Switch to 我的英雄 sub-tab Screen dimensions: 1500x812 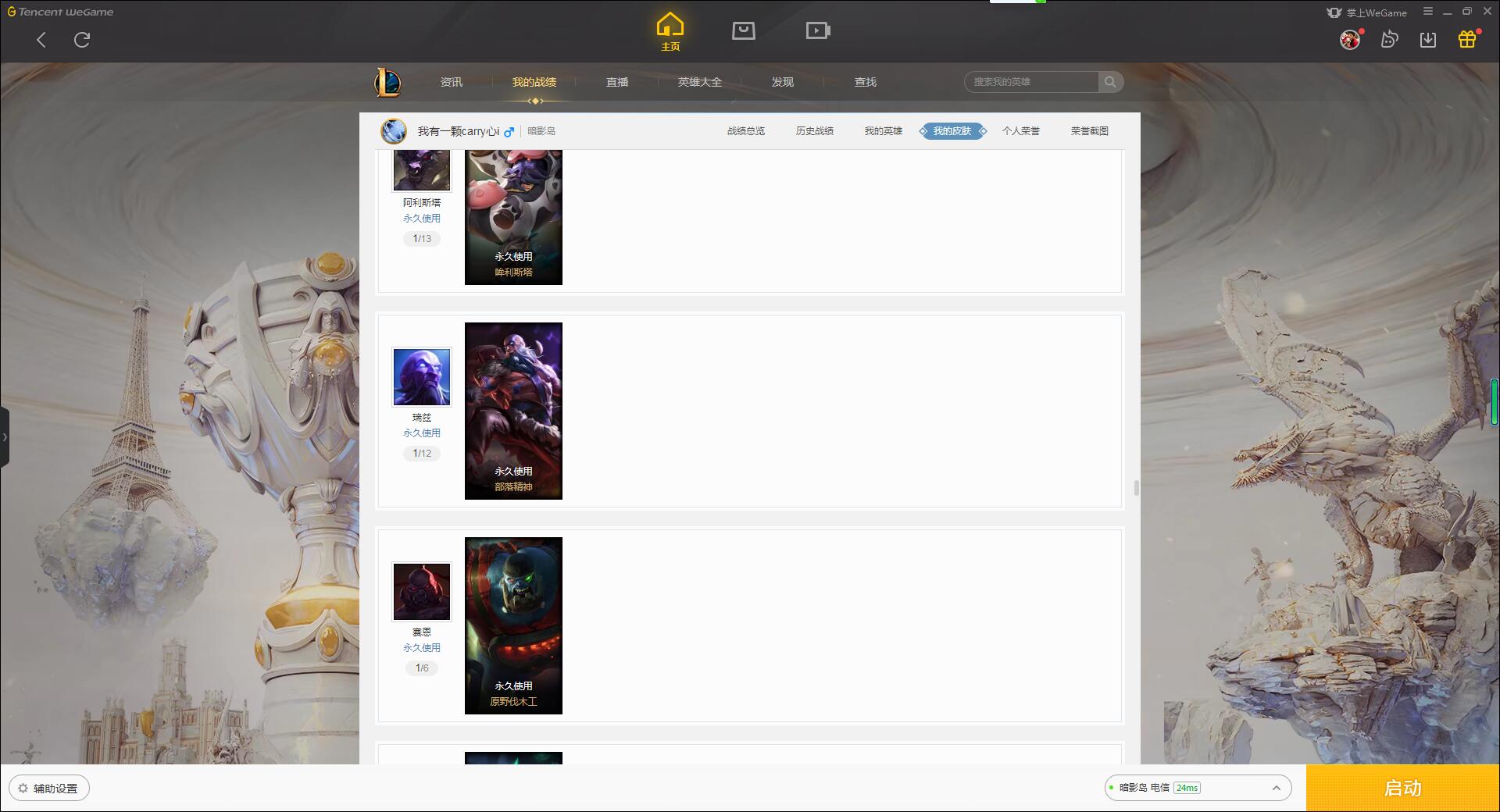(884, 131)
